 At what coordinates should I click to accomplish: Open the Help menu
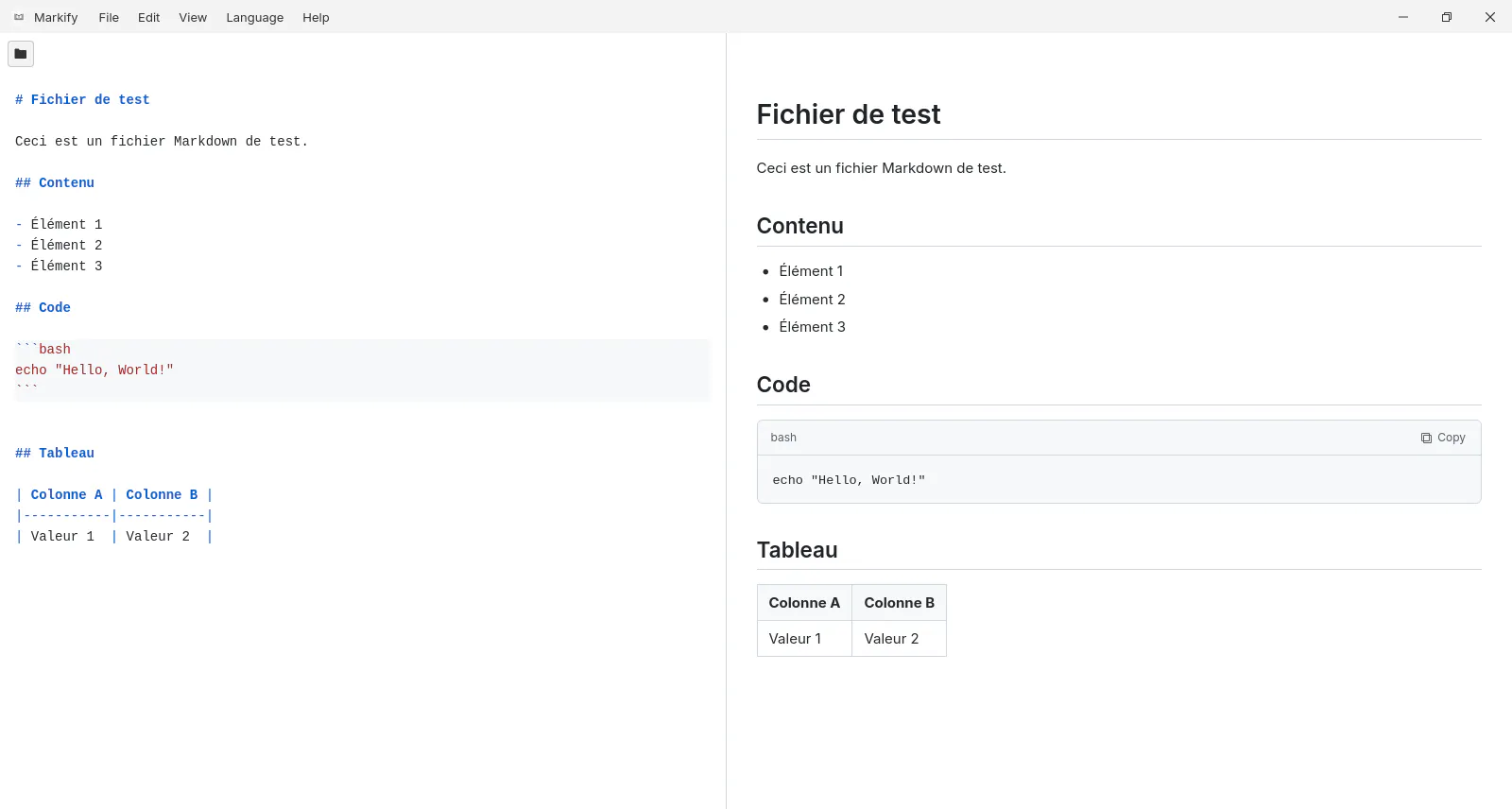316,17
